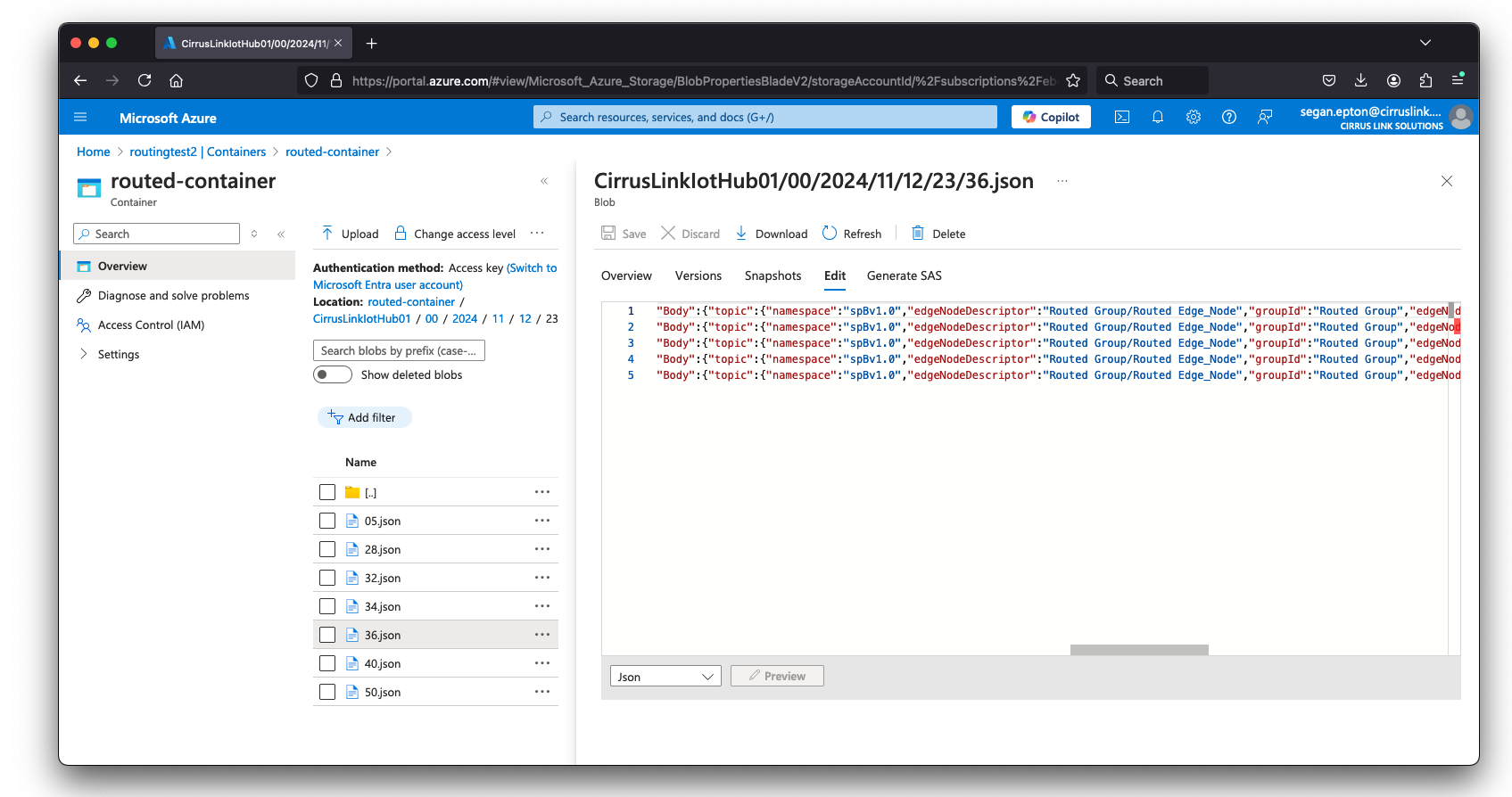This screenshot has width=1512, height=797.
Task: Delete the current blob
Action: tap(938, 234)
